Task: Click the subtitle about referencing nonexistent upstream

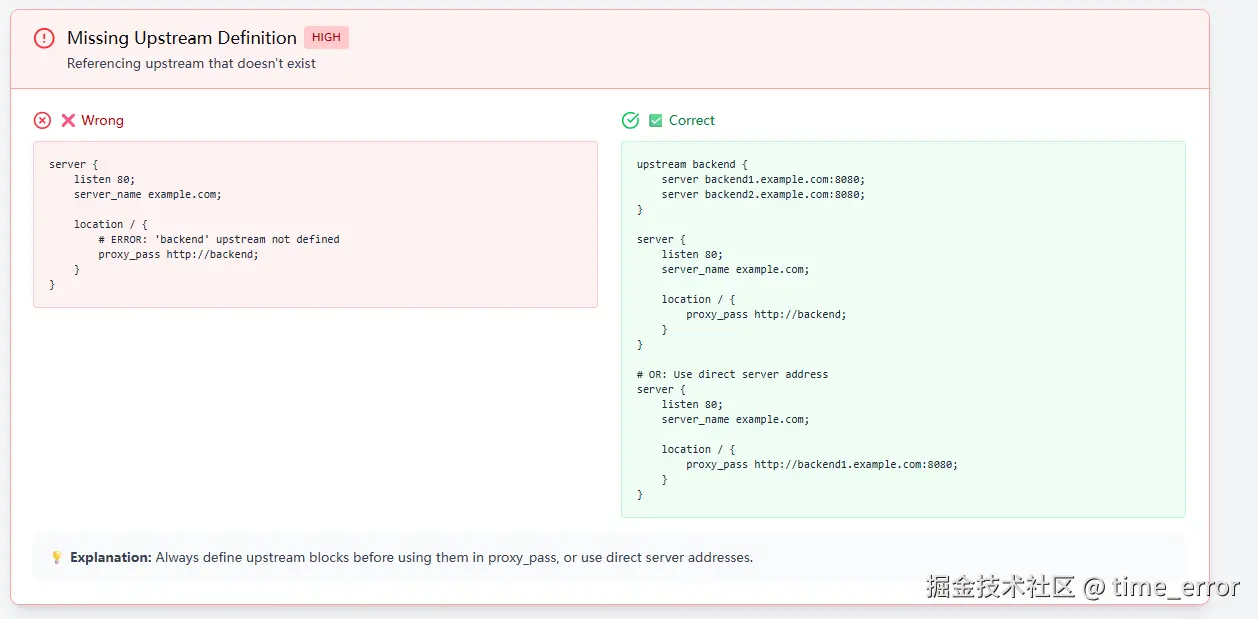Action: [191, 63]
